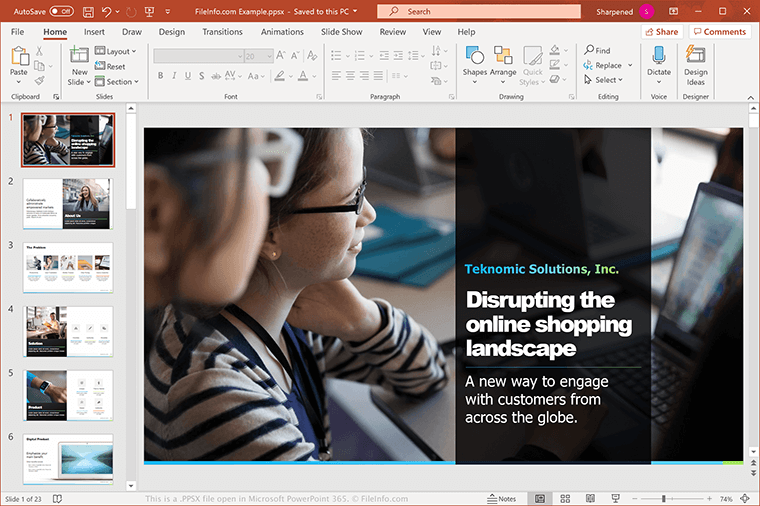Toggle Italic formatting

click(x=174, y=76)
